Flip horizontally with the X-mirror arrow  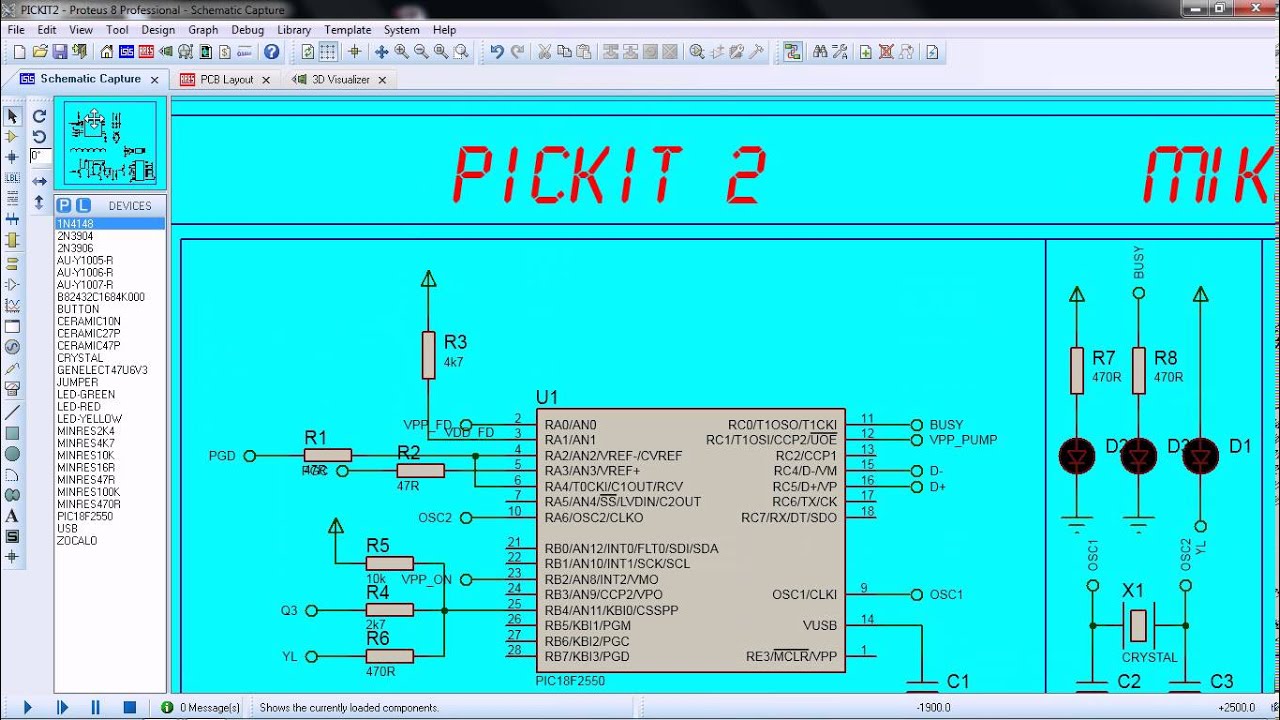pyautogui.click(x=39, y=181)
